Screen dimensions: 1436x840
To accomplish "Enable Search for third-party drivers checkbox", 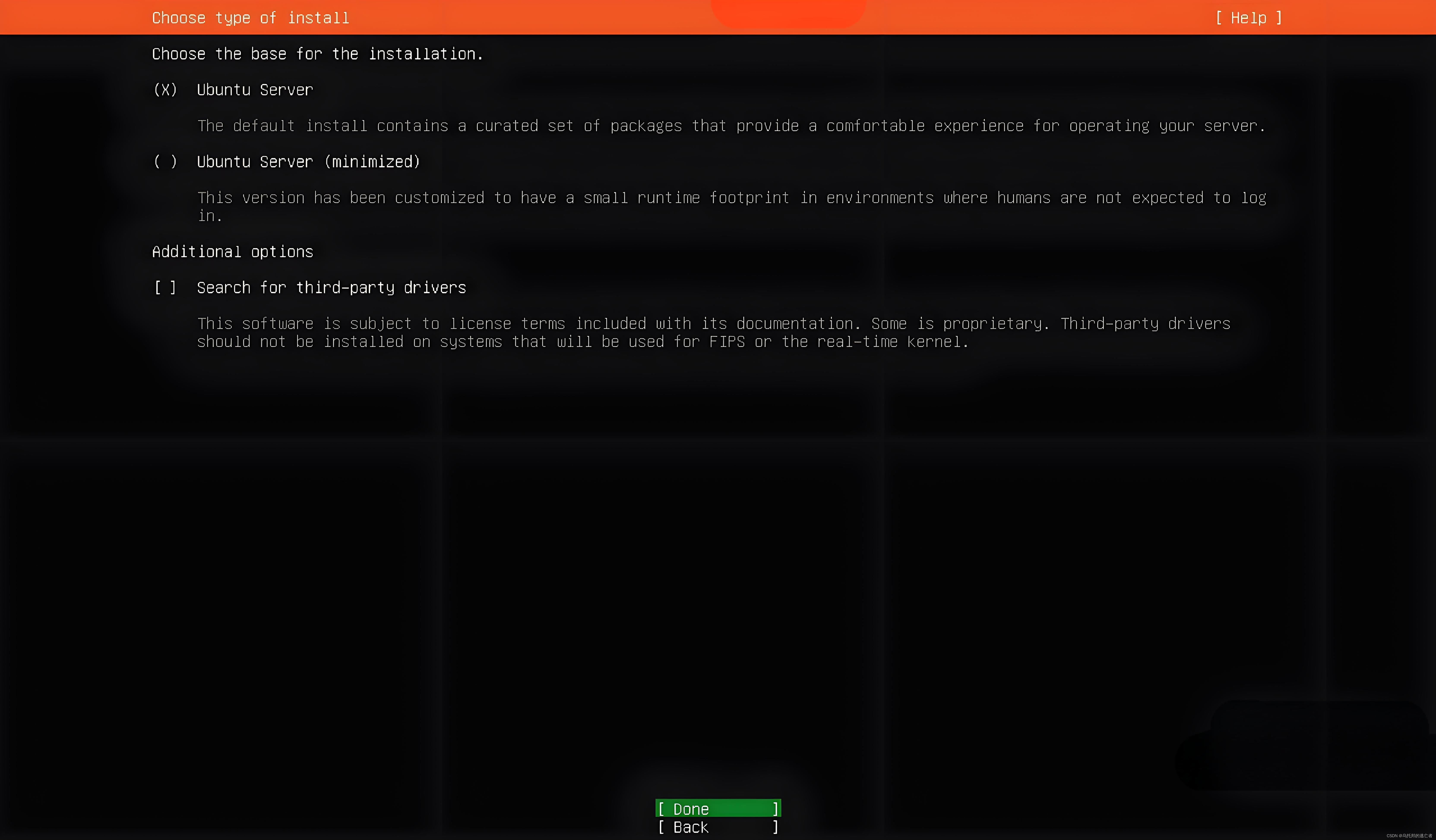I will click(165, 288).
